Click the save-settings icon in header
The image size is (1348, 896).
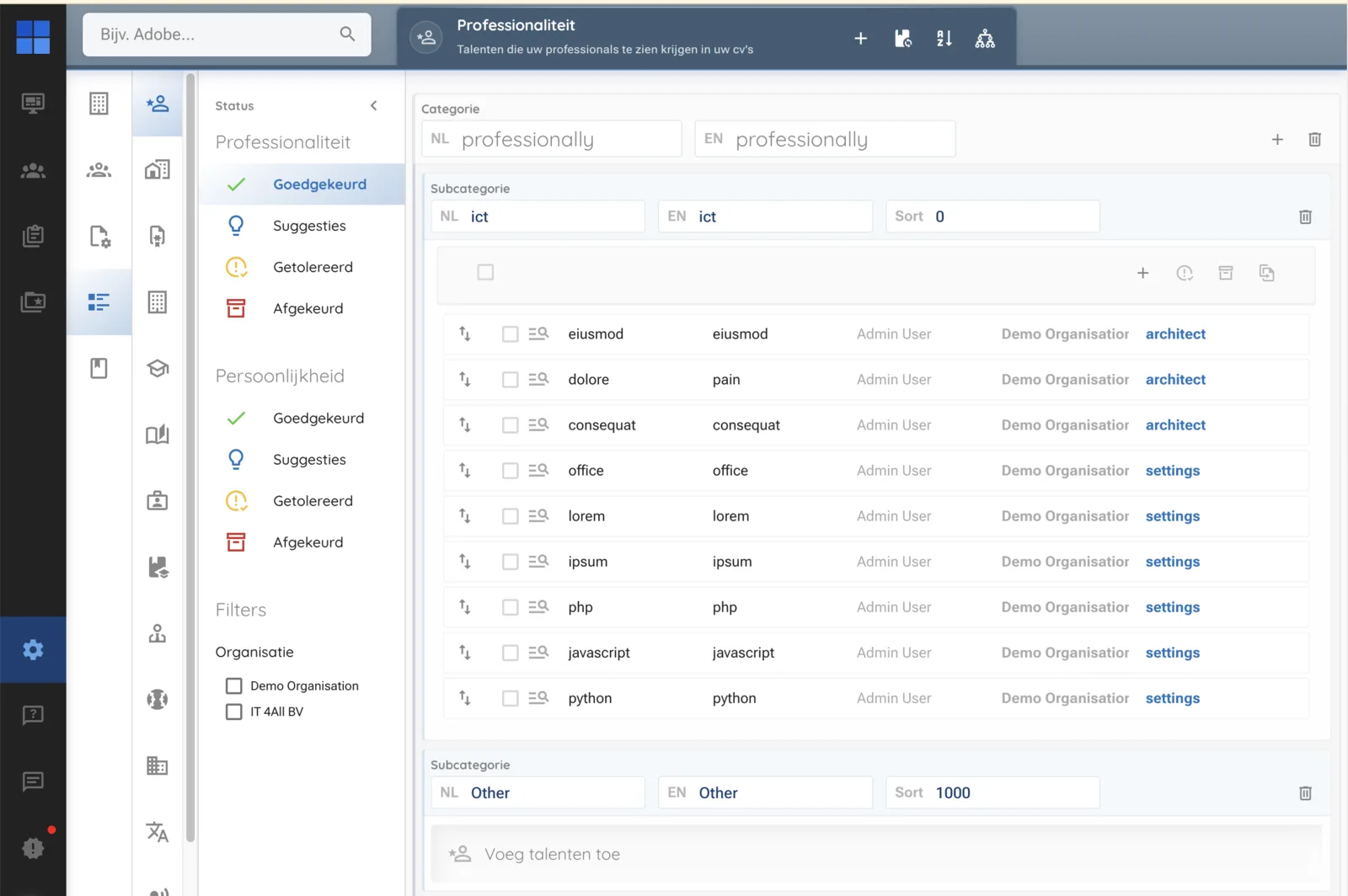click(x=902, y=39)
